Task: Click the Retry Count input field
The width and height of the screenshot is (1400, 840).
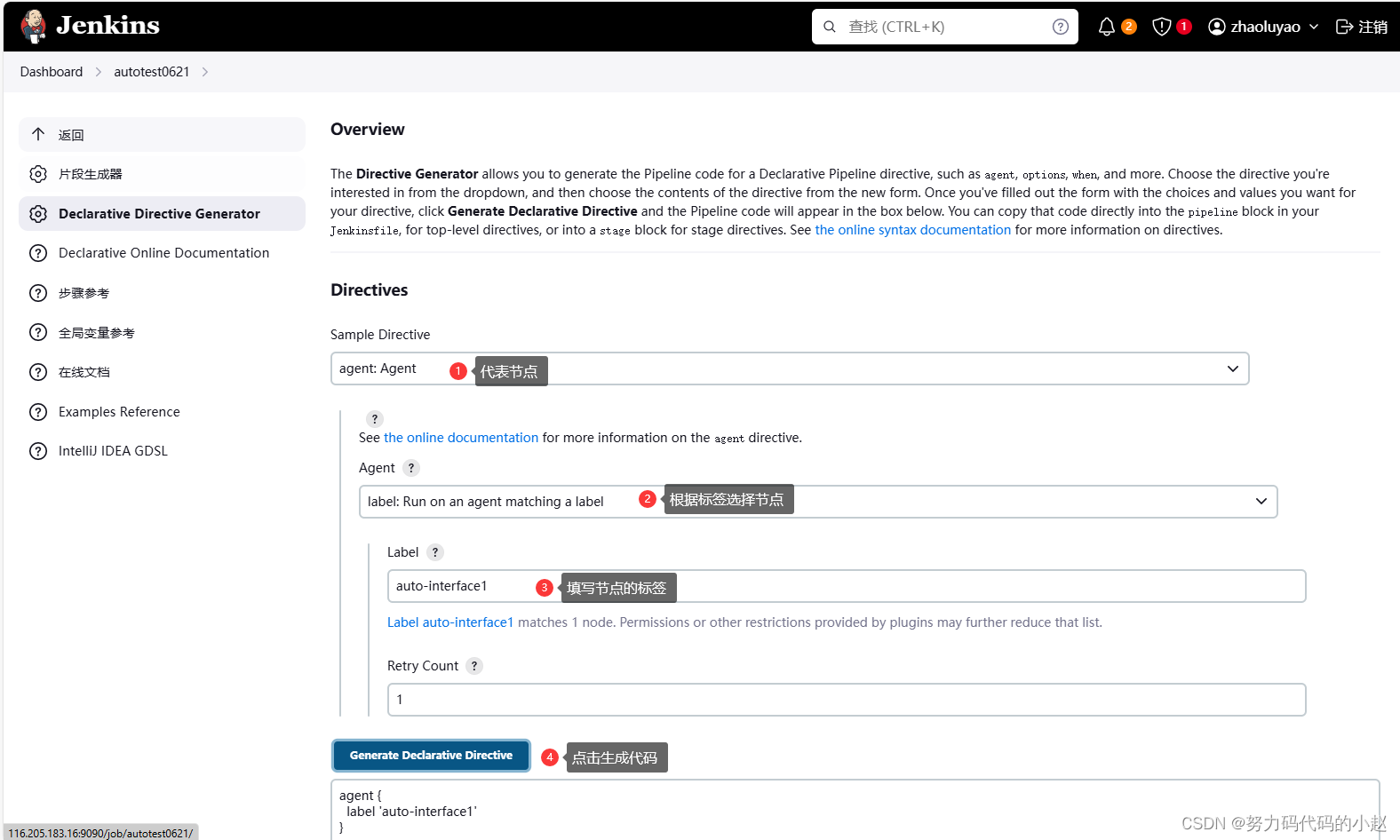Action: 847,700
